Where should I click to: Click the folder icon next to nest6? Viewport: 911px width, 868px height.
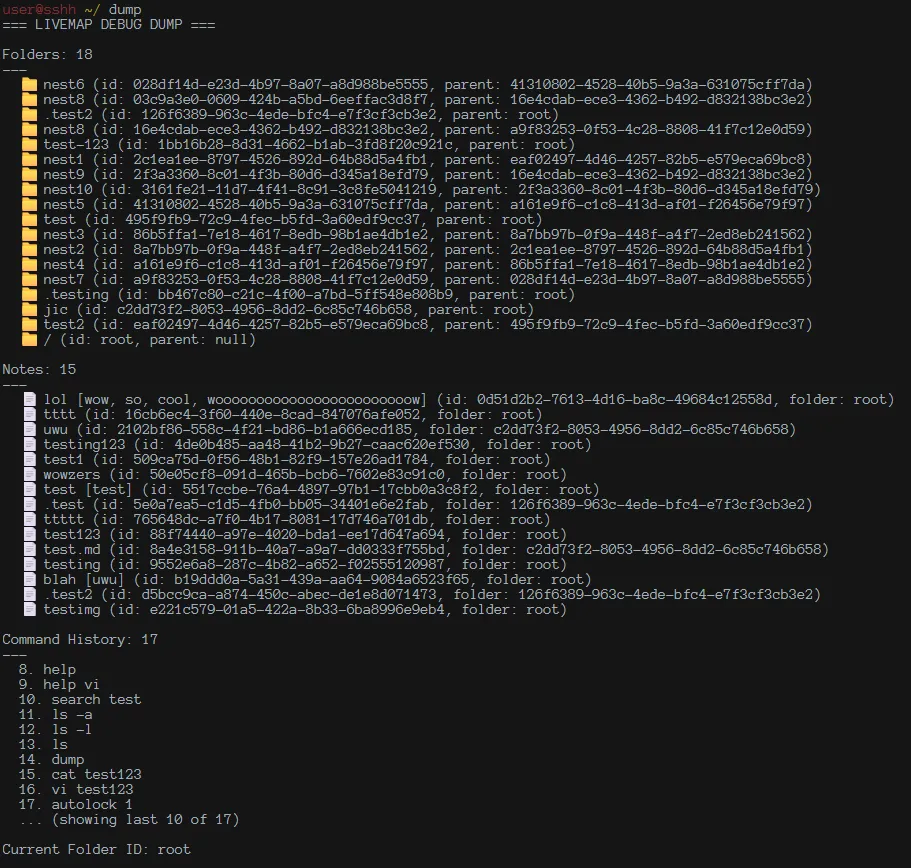click(29, 85)
